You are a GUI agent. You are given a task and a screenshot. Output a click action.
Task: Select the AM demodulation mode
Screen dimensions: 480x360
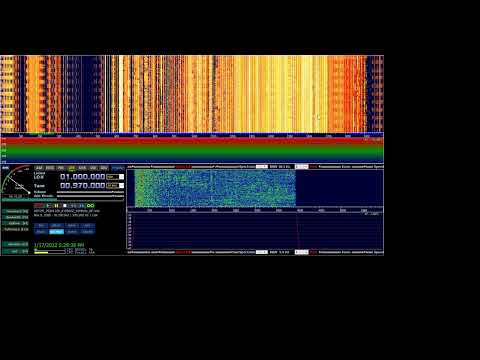click(x=39, y=168)
